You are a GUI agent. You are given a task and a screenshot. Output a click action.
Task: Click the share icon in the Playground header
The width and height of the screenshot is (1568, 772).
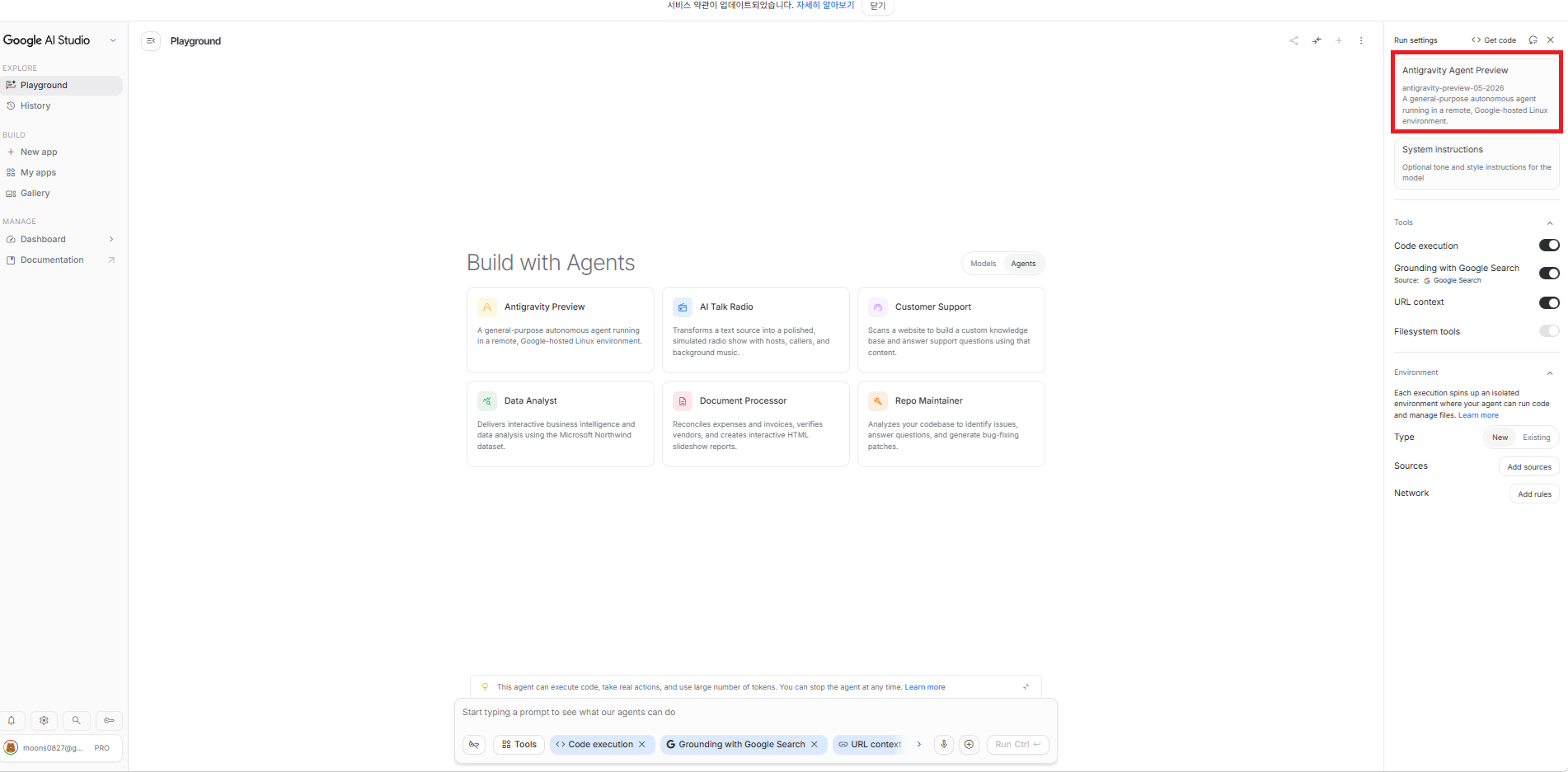click(1294, 40)
